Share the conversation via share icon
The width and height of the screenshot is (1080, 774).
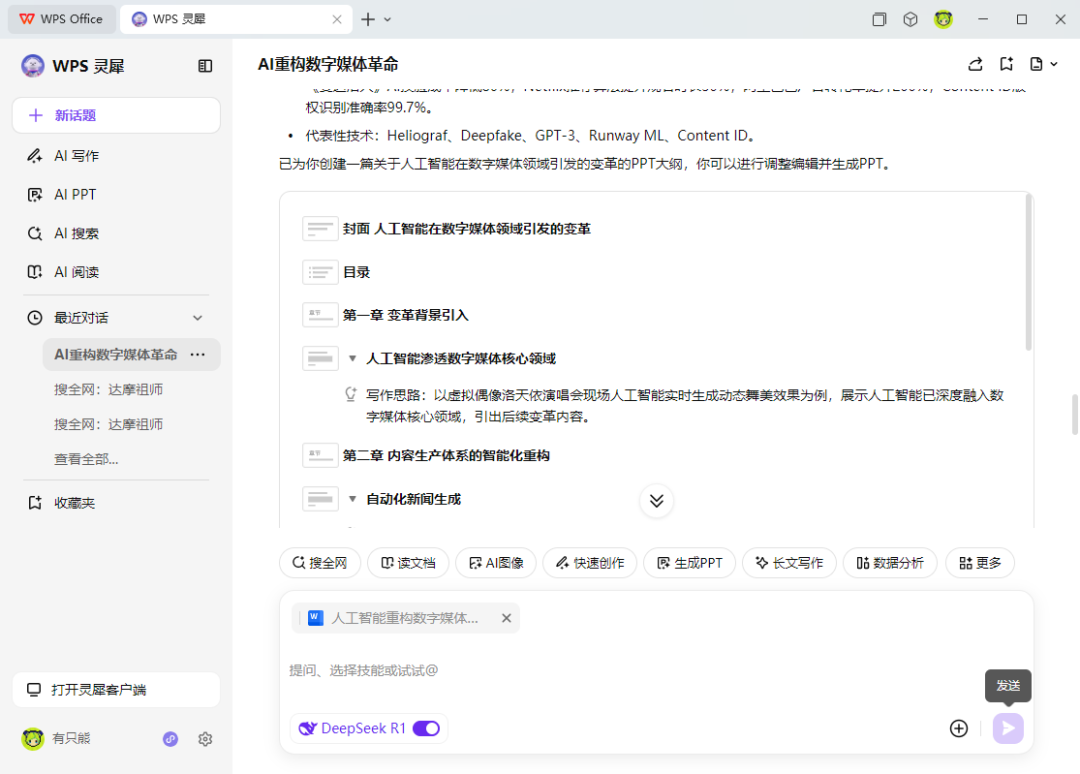975,64
